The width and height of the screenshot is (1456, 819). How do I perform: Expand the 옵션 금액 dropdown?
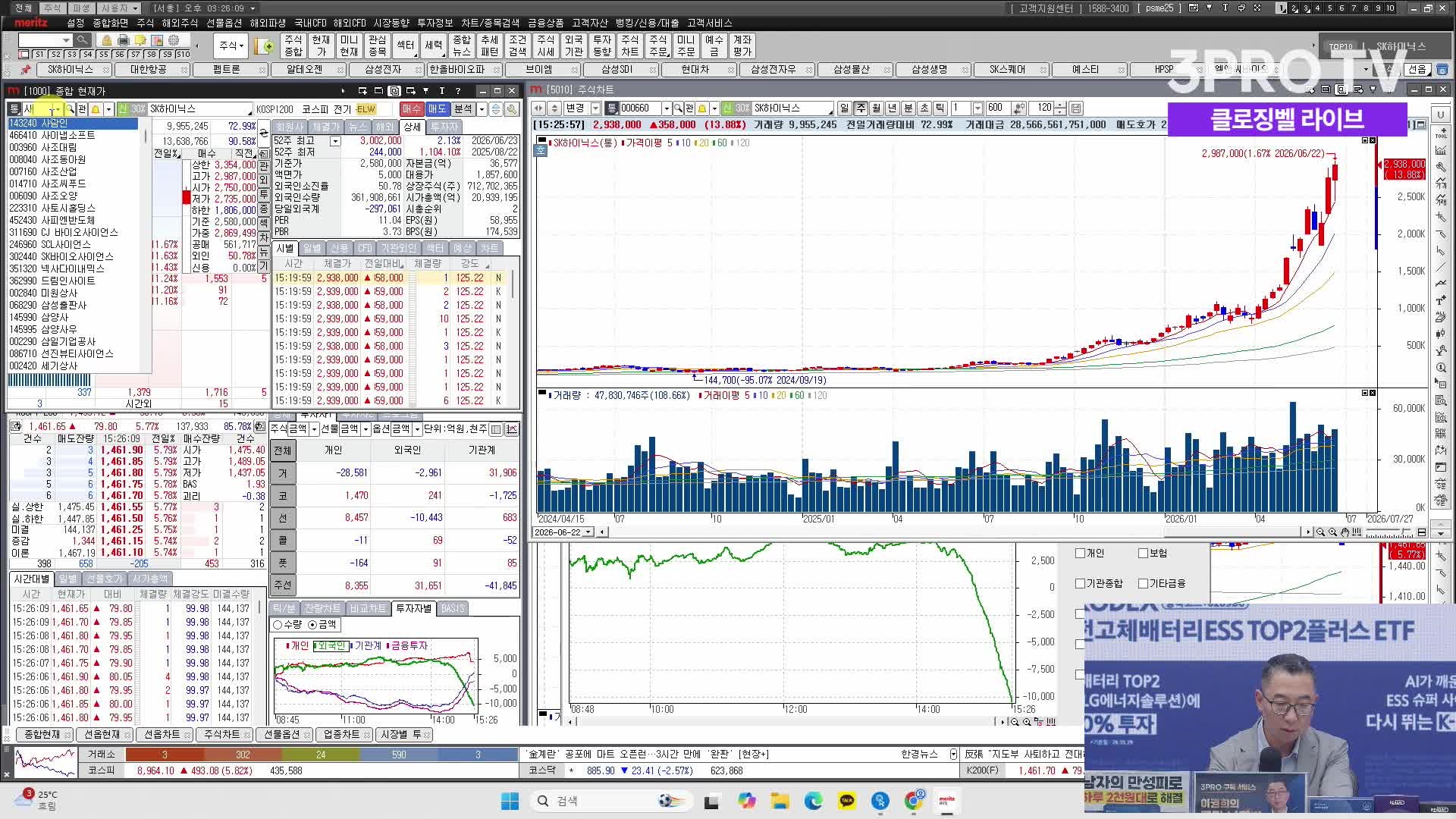416,429
